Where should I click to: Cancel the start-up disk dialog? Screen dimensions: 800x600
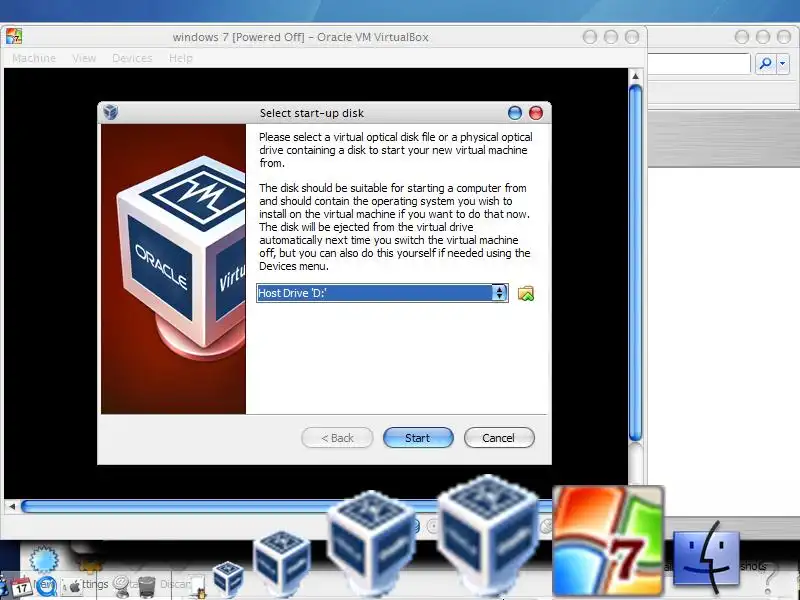pos(499,438)
